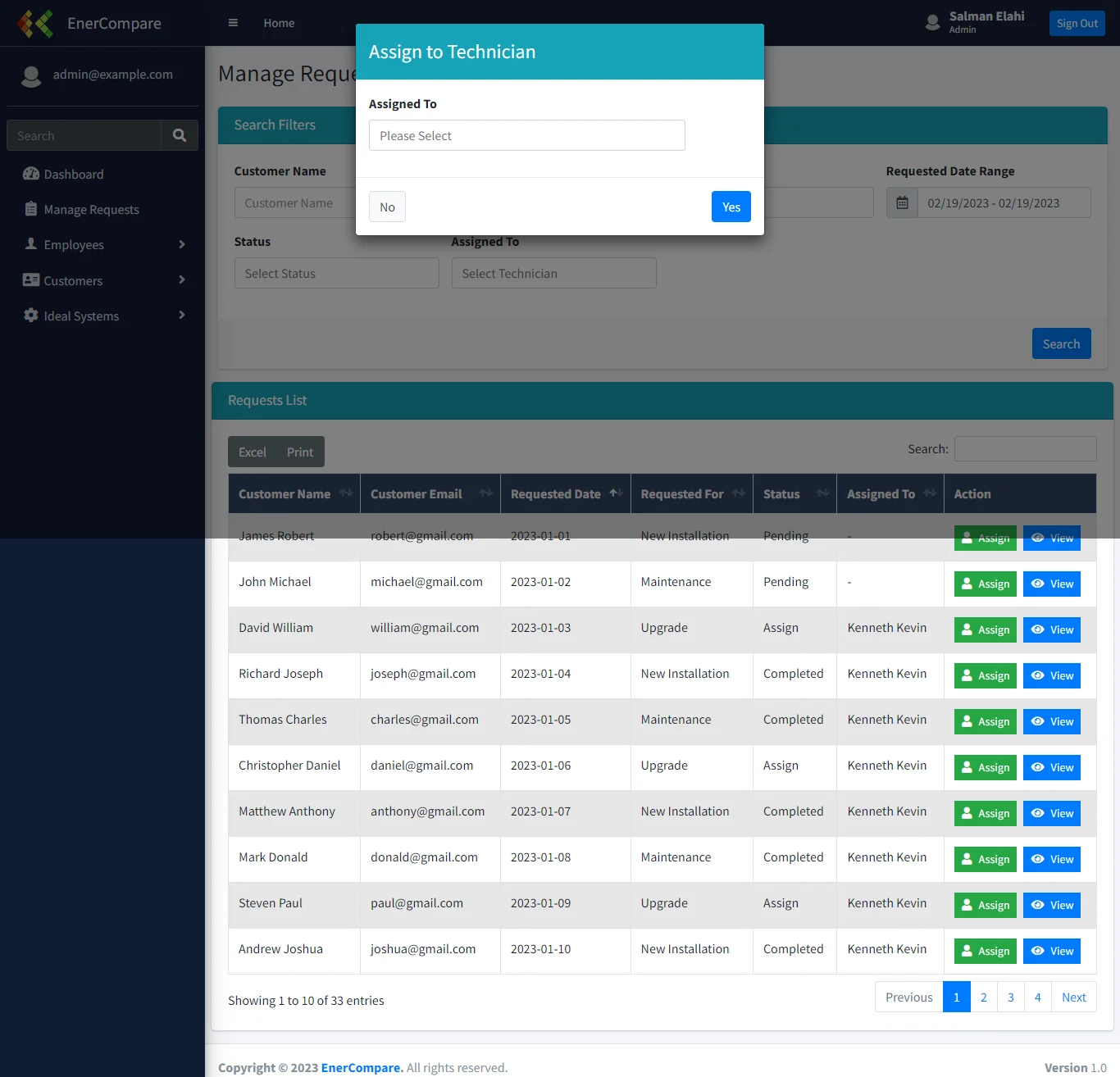
Task: Open the Assigned To Please Select dropdown
Action: (526, 135)
